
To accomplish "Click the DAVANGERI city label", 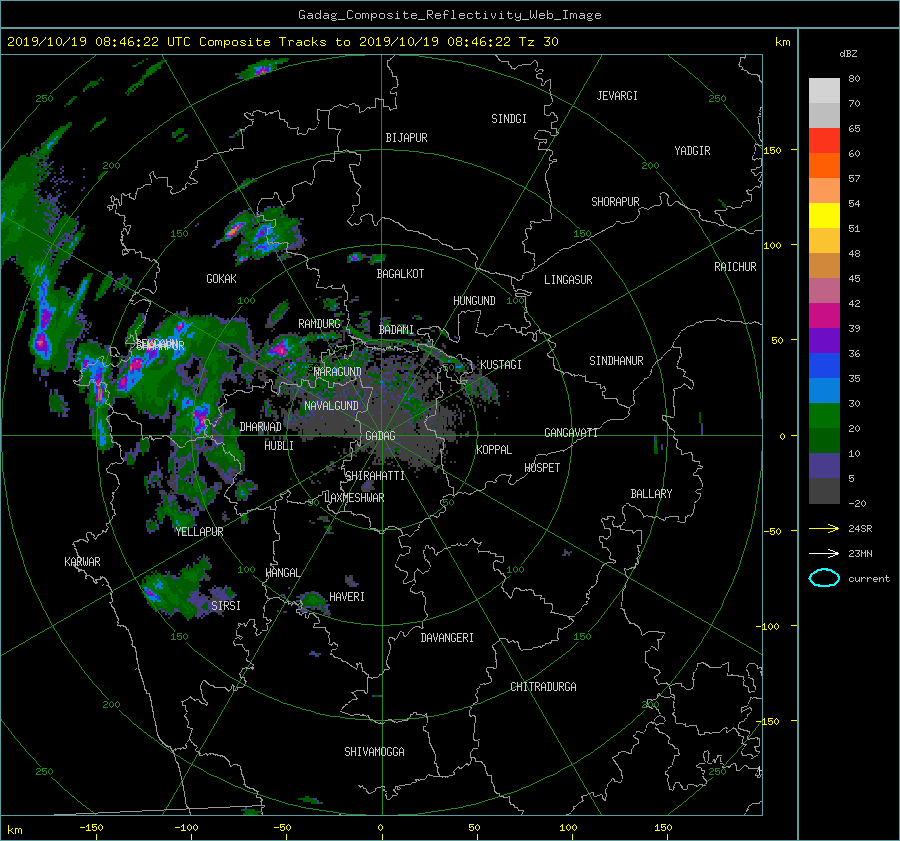I will (447, 638).
